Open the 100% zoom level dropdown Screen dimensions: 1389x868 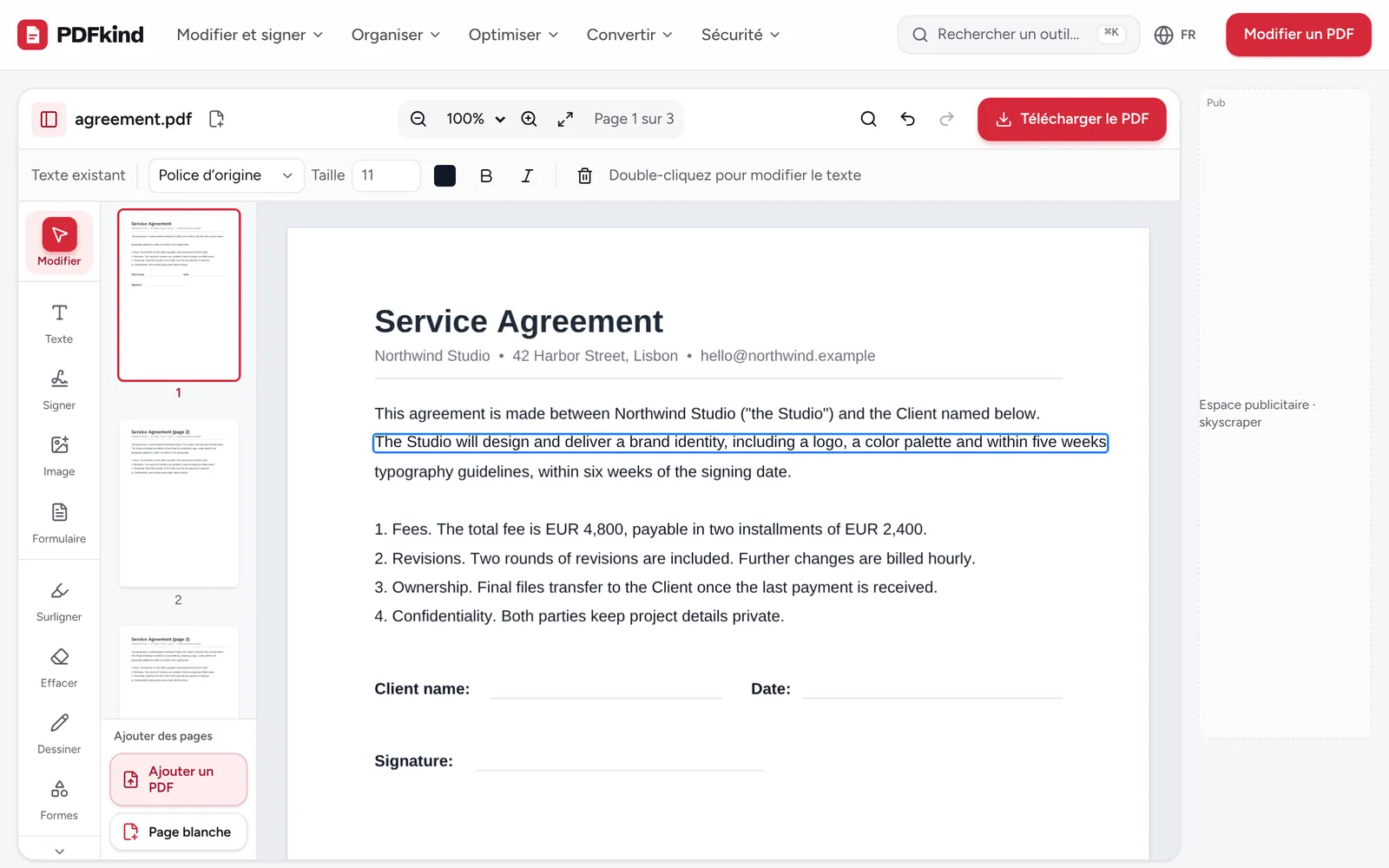click(475, 119)
